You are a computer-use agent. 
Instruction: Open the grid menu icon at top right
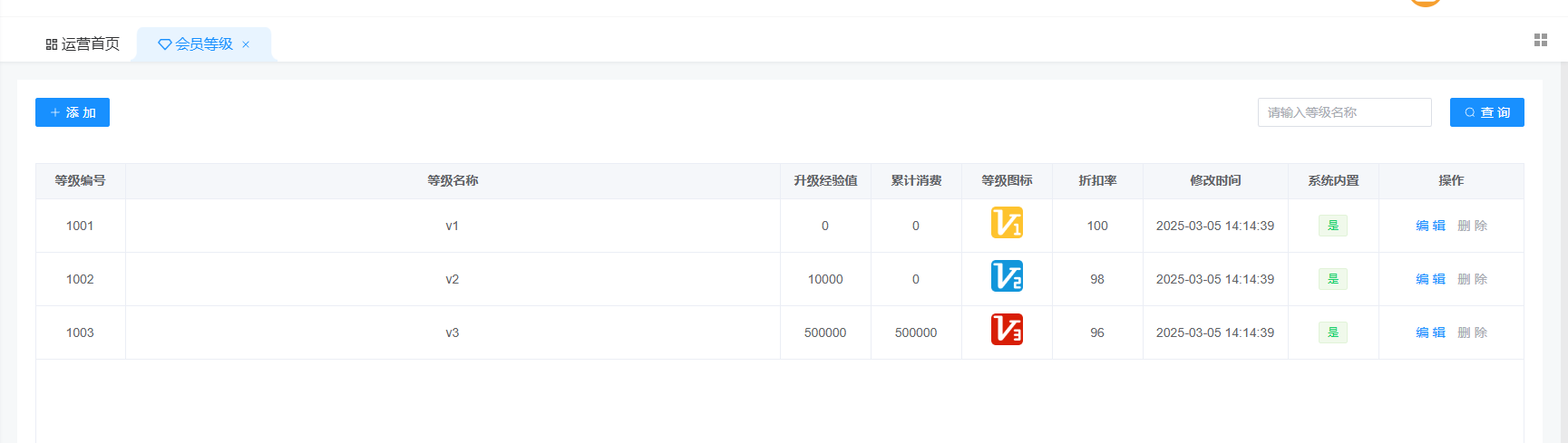point(1540,40)
